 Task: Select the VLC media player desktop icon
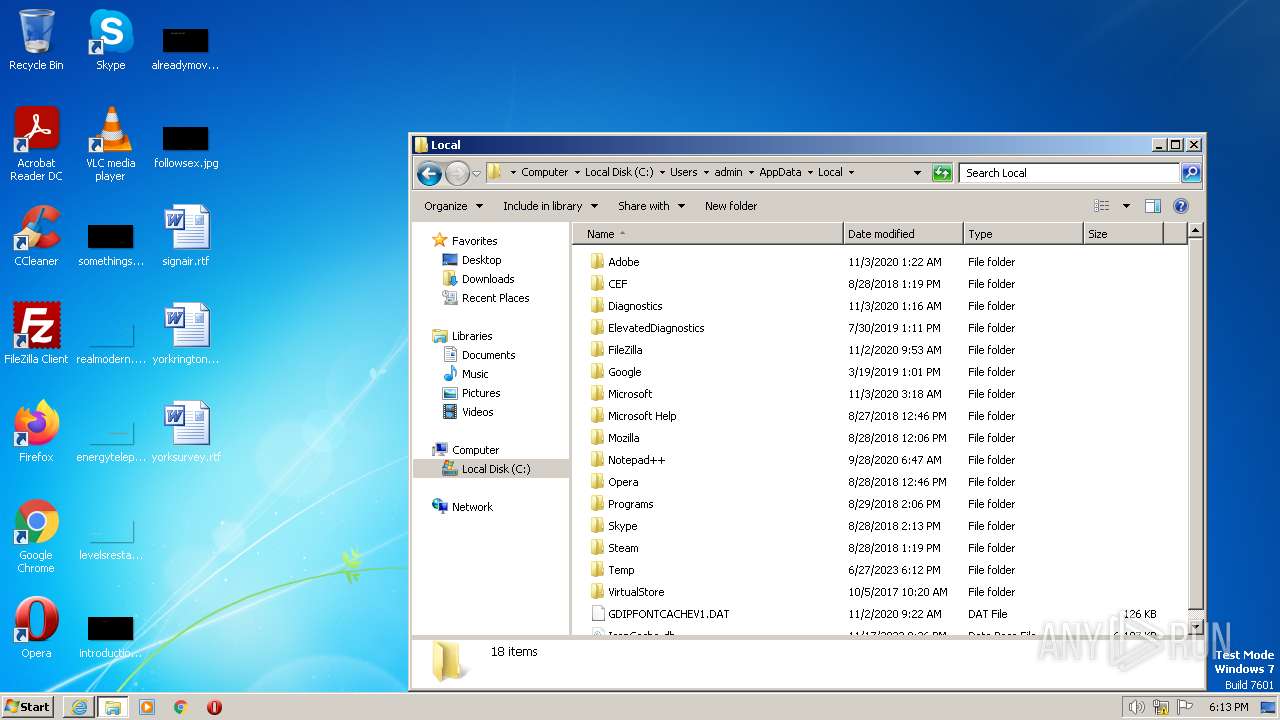pos(110,144)
